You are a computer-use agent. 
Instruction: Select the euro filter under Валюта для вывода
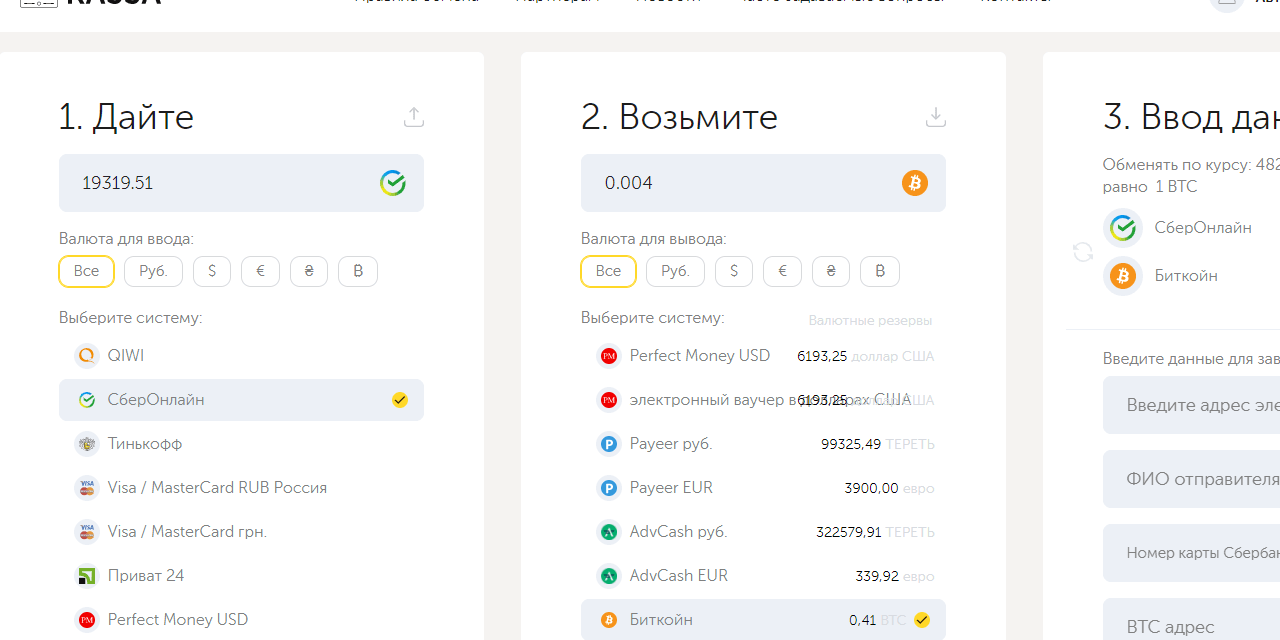coord(782,271)
